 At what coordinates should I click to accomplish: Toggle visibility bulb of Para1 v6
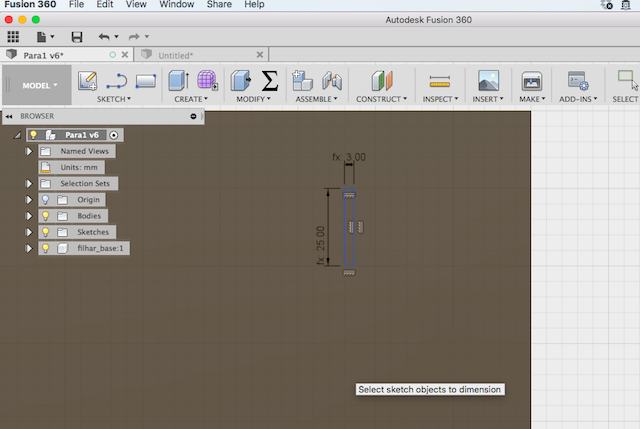[33, 134]
